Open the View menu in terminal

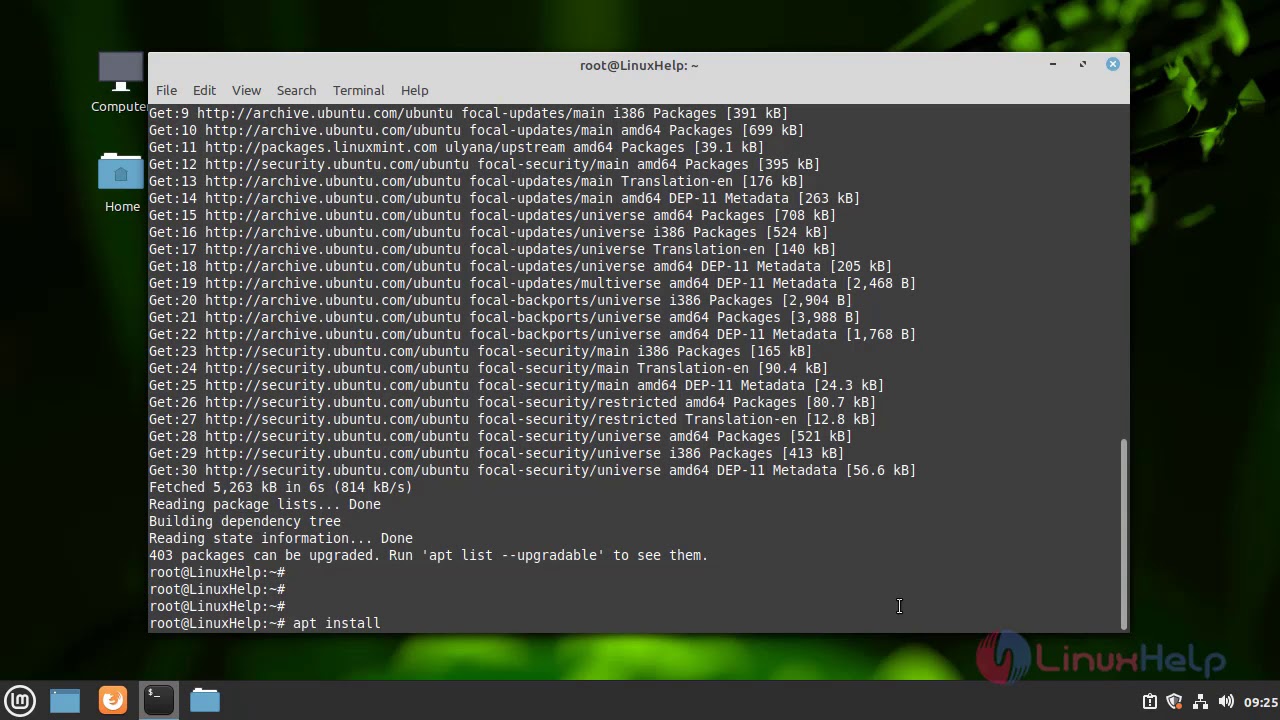[246, 90]
